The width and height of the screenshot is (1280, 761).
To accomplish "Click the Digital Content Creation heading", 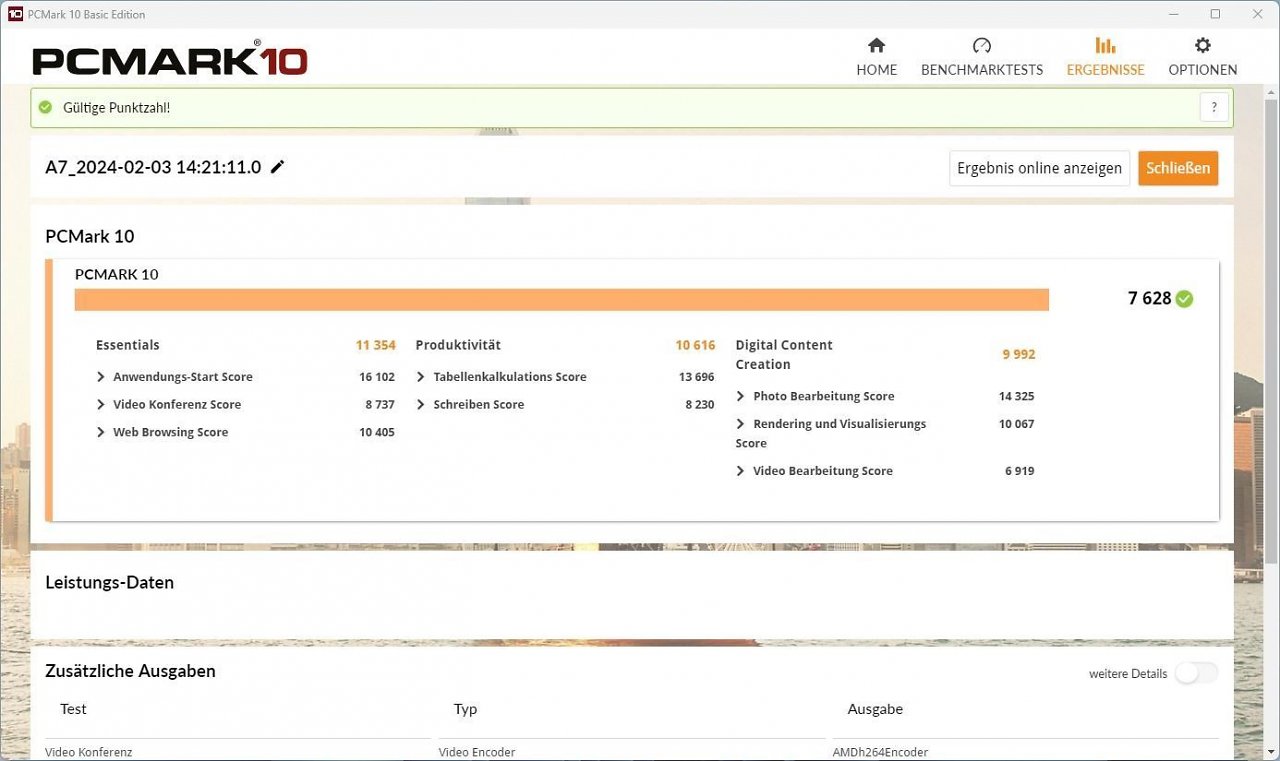I will click(x=784, y=354).
